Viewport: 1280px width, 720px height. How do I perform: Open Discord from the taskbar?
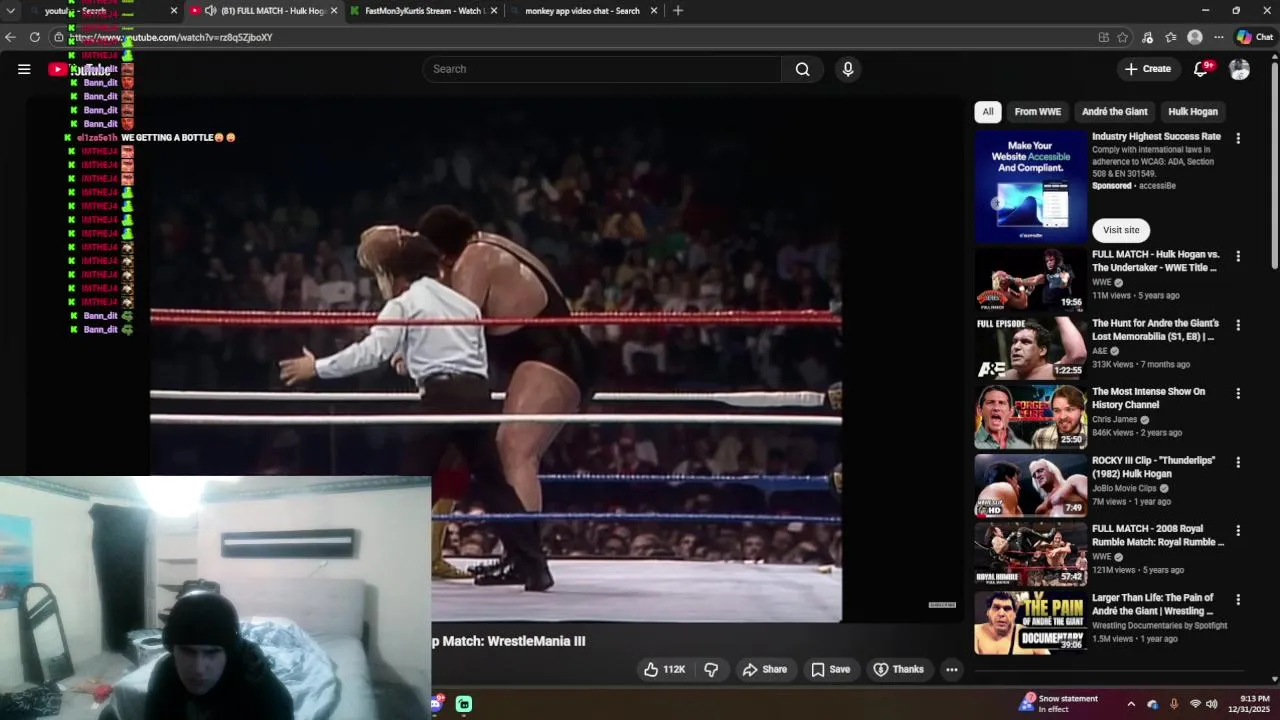coord(436,704)
